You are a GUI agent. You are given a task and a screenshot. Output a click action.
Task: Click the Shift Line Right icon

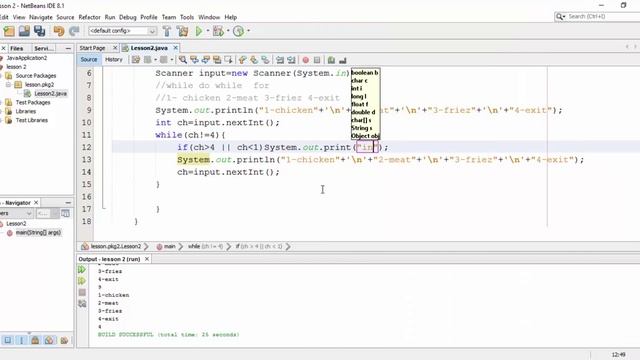click(x=291, y=60)
